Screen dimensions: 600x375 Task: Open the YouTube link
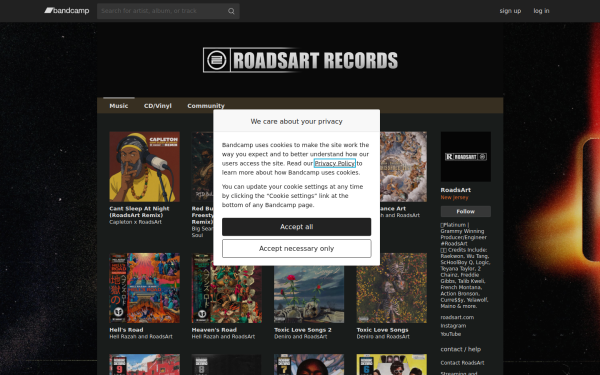coord(451,334)
